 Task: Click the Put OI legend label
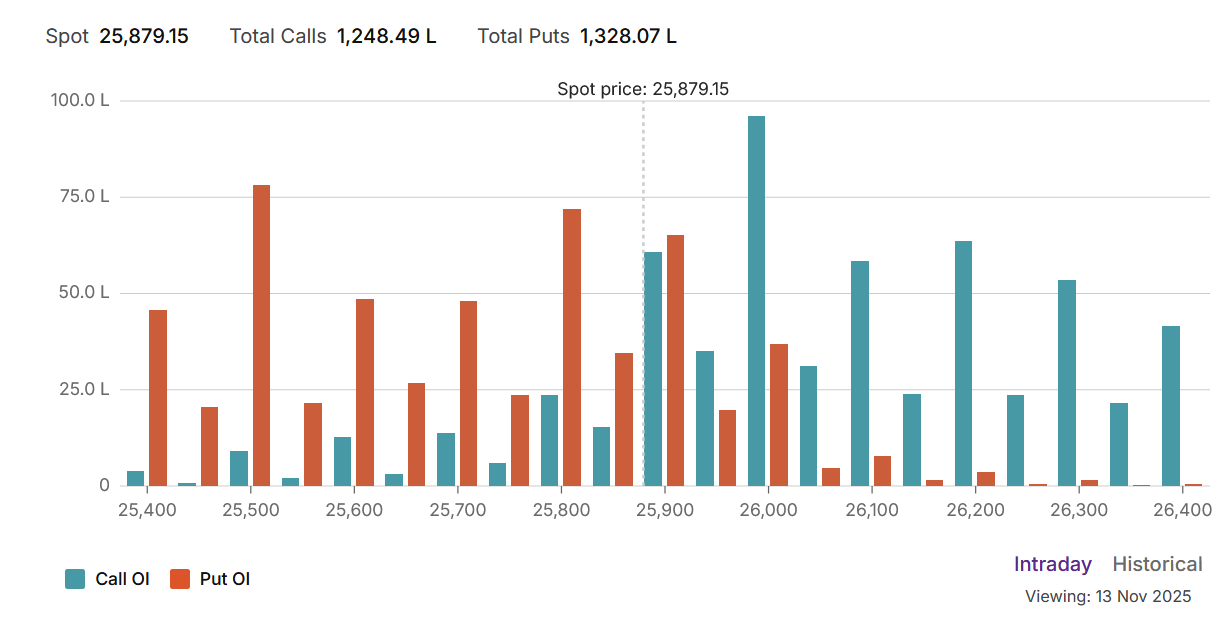(x=225, y=578)
